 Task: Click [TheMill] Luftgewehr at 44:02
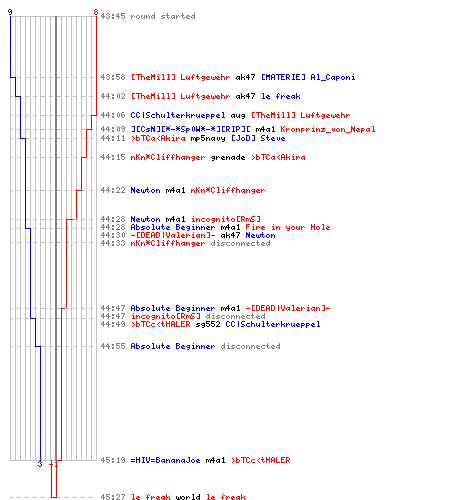click(180, 96)
